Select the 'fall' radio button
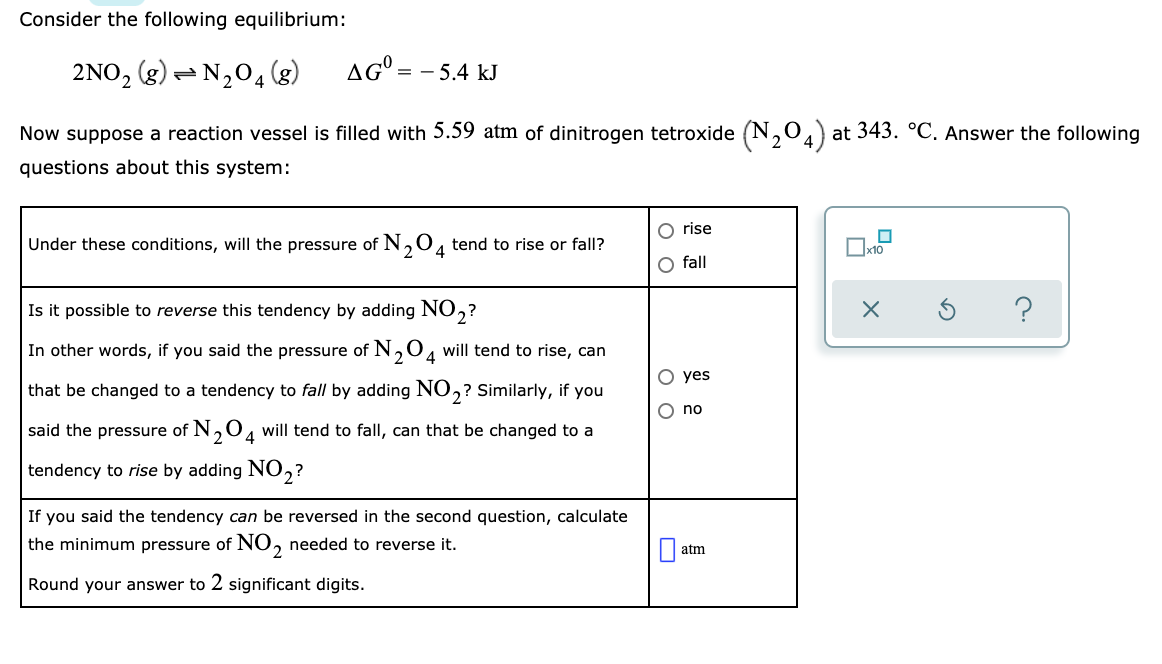1162x664 pixels. 666,262
